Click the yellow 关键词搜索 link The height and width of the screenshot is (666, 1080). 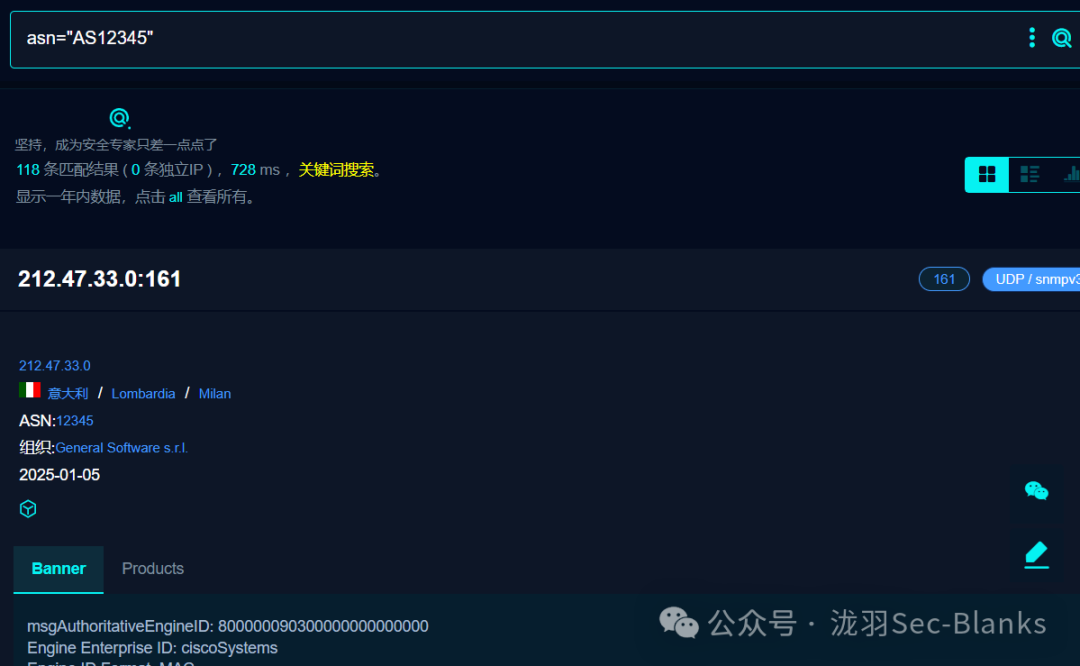coord(336,170)
